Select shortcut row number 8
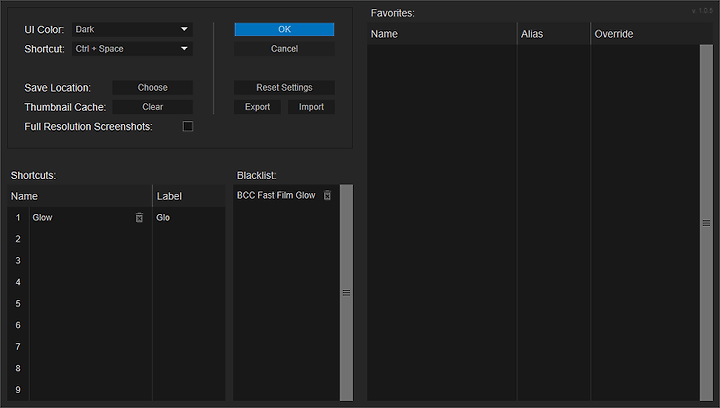This screenshot has width=720, height=408. point(18,369)
